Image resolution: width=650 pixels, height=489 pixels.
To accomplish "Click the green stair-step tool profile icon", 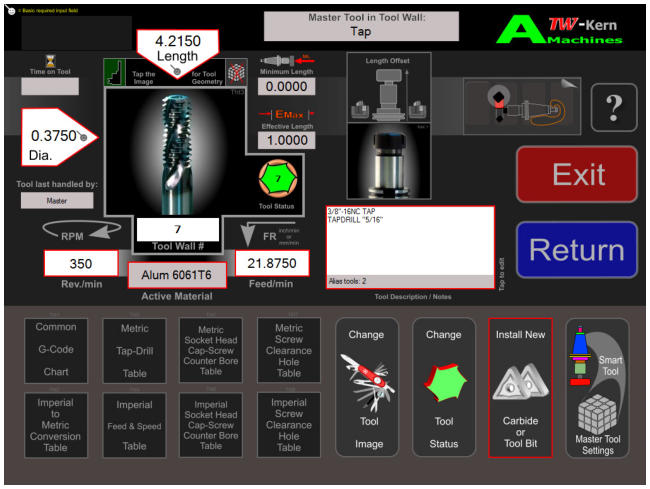I will (x=114, y=72).
